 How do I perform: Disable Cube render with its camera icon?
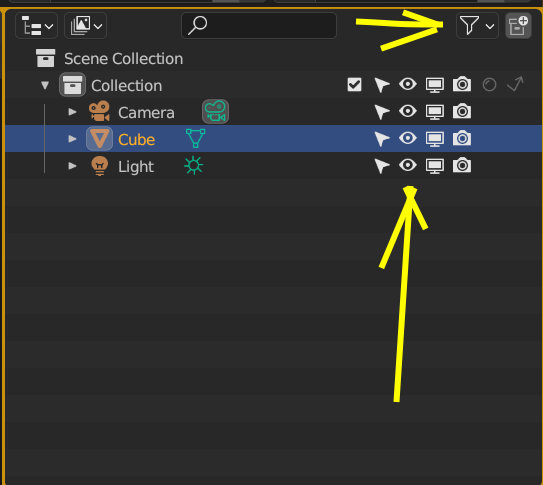462,138
